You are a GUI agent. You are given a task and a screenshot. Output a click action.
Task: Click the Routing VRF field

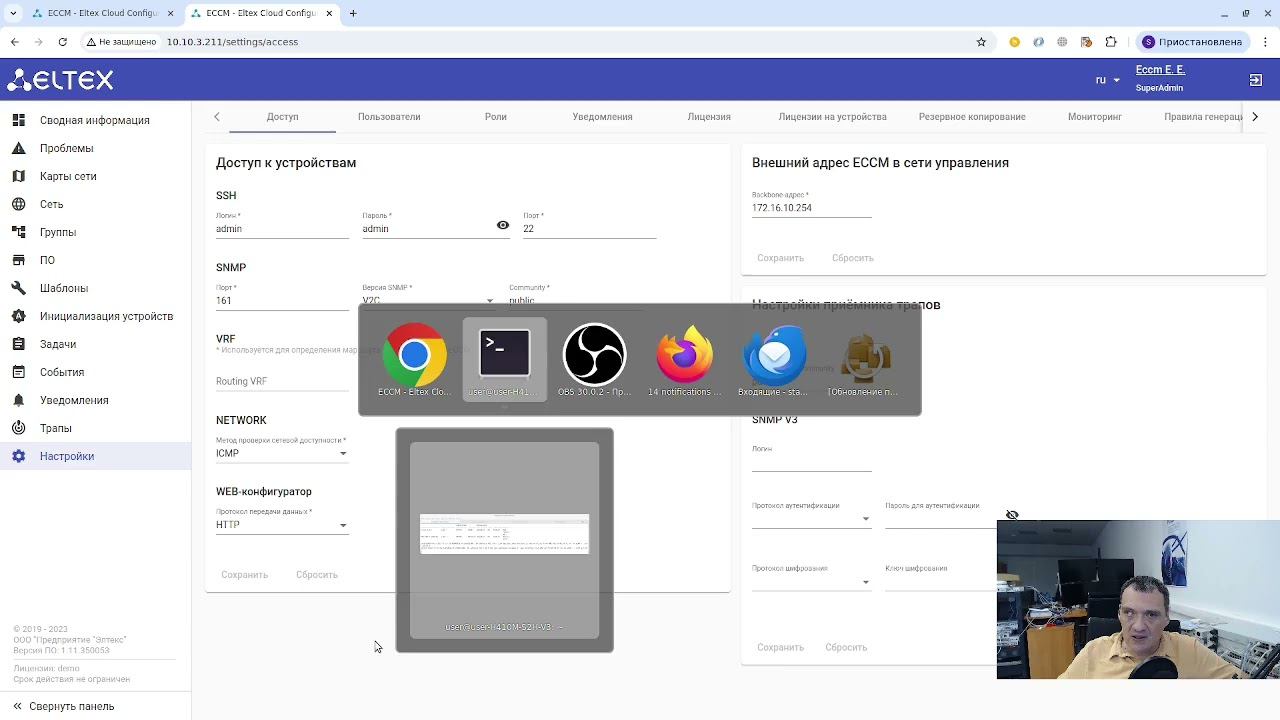[282, 381]
